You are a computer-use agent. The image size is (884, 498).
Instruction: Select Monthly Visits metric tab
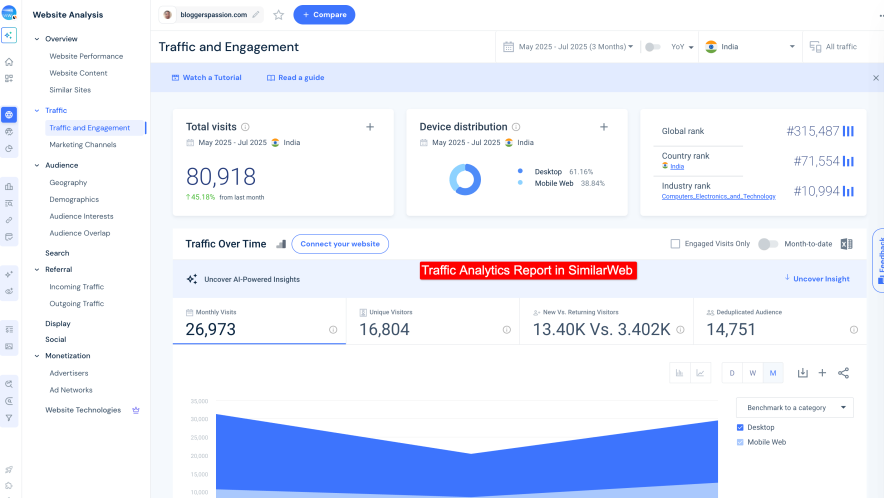(259, 321)
